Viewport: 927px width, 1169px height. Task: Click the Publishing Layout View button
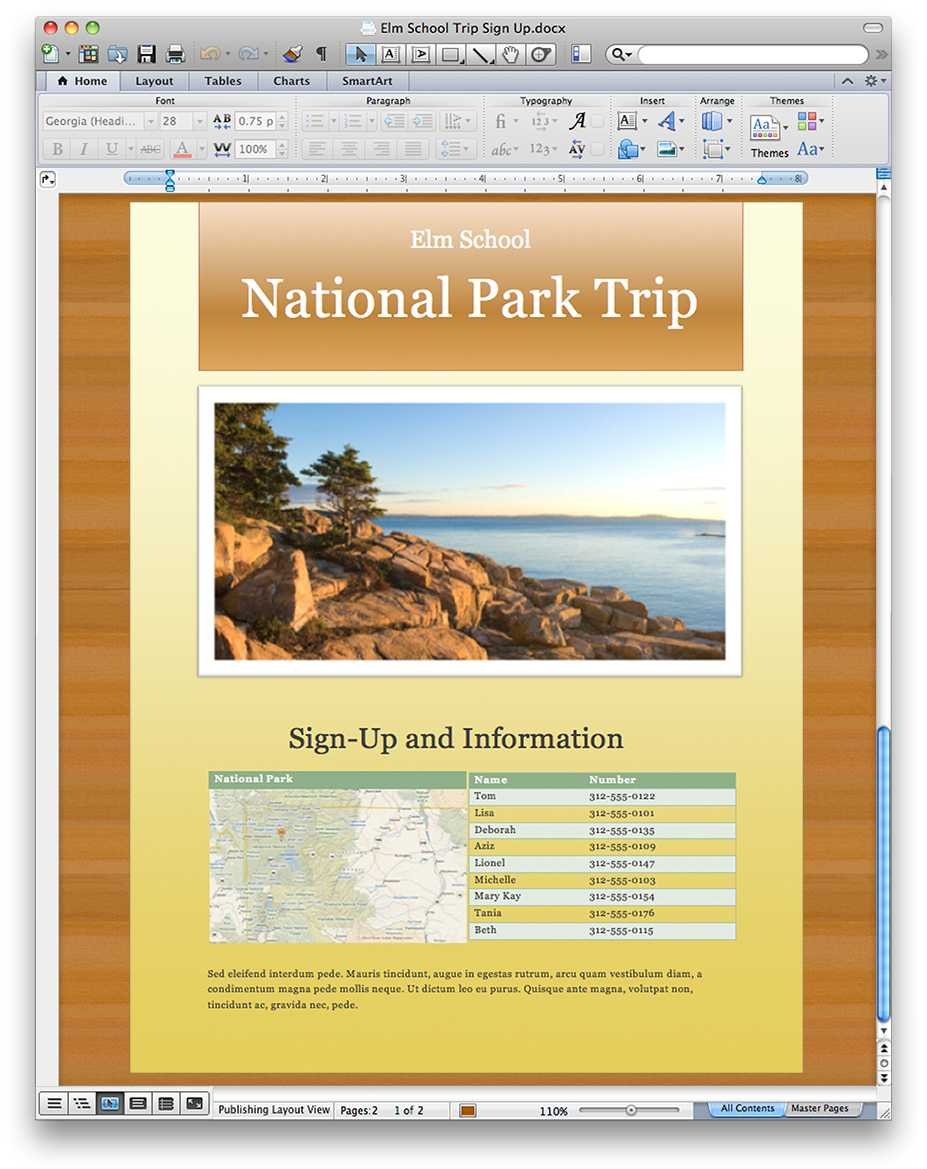tap(110, 1103)
